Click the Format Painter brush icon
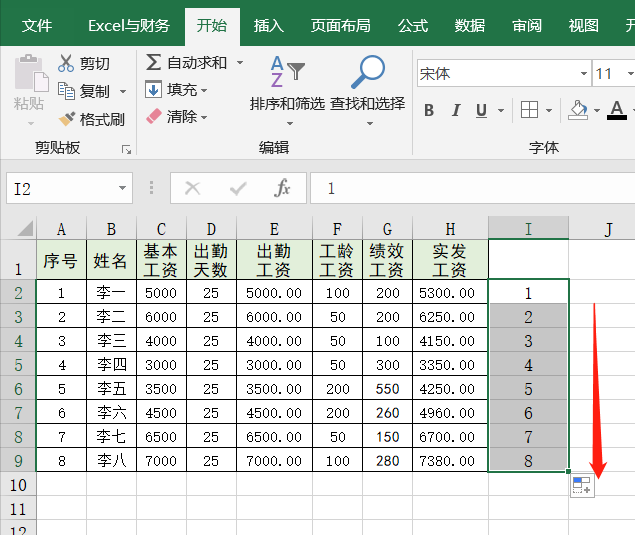 click(67, 119)
